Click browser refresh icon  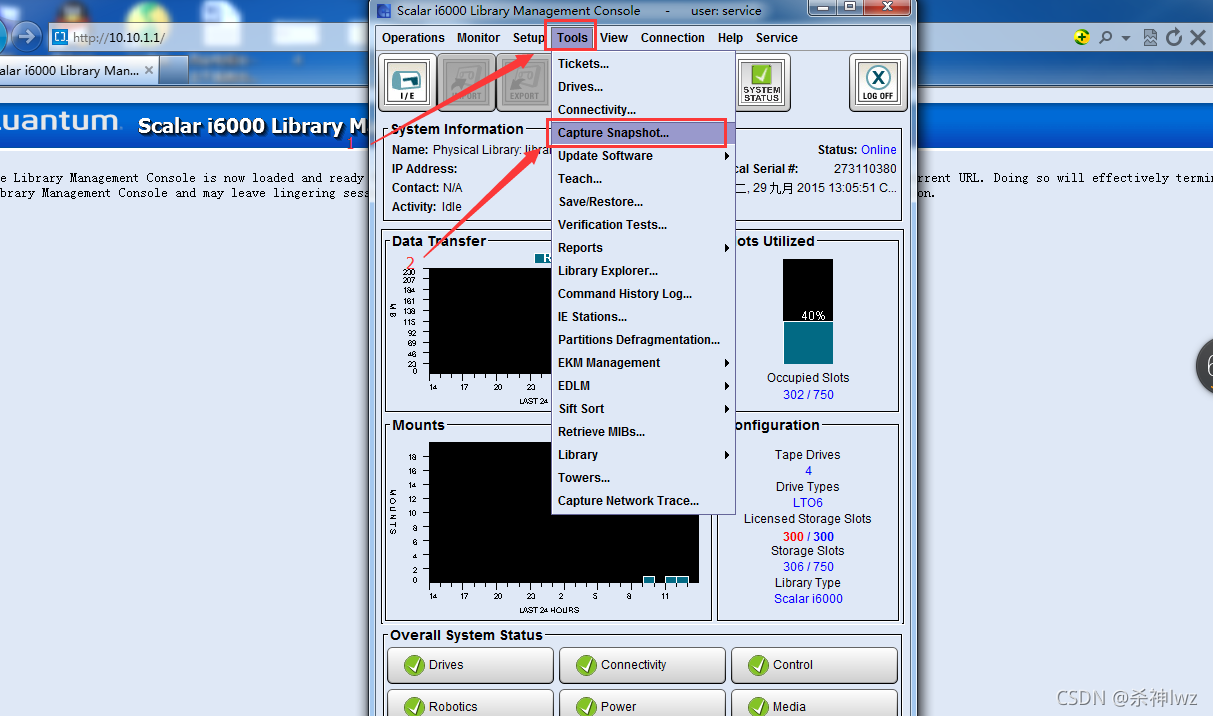[x=1174, y=37]
